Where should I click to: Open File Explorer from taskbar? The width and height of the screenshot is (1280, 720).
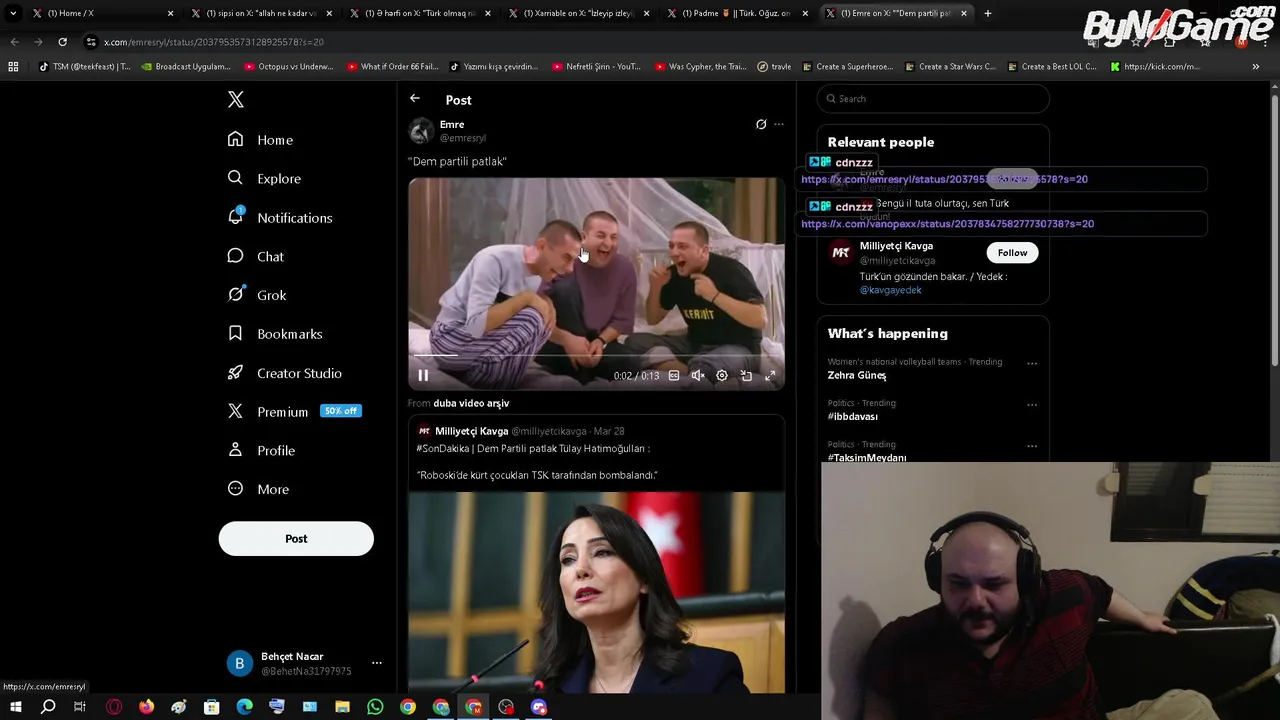click(x=342, y=707)
